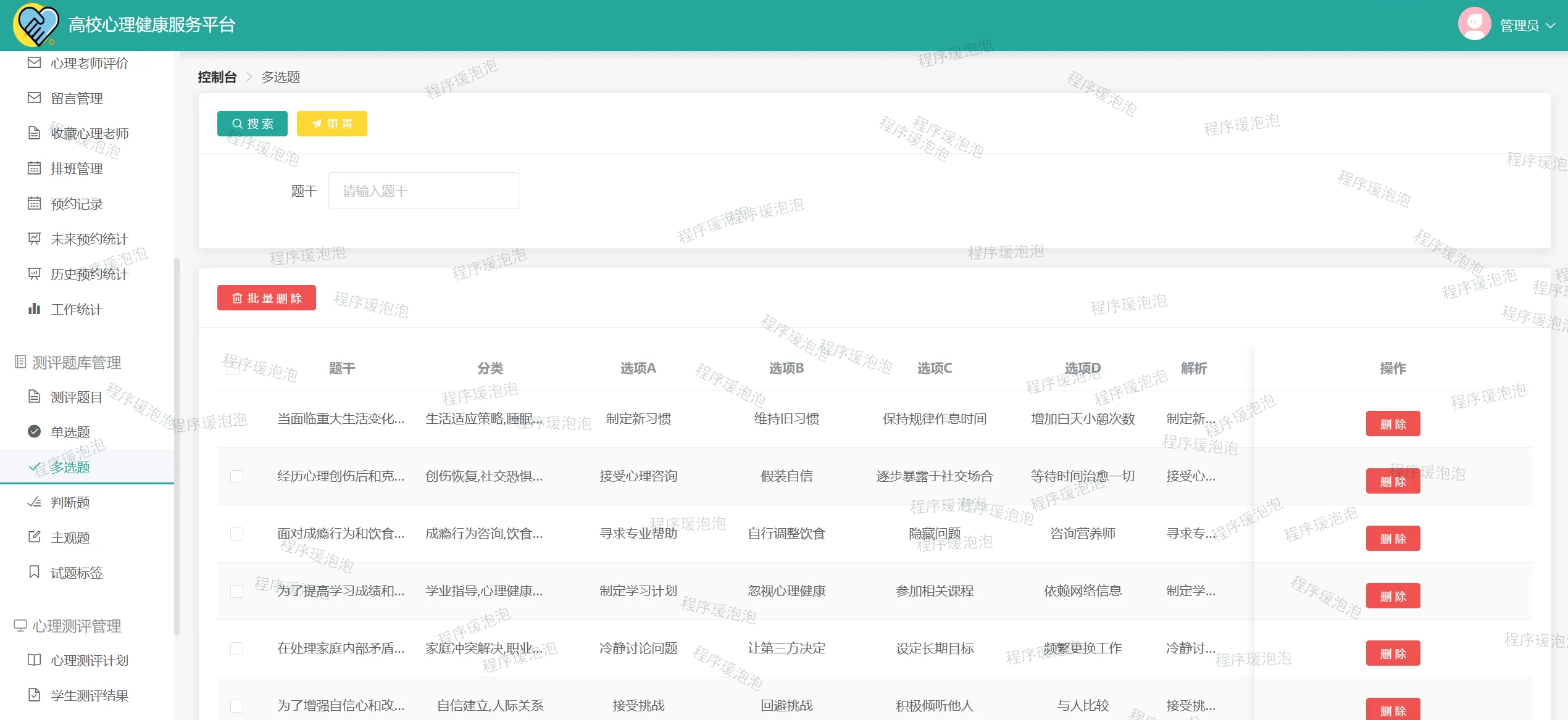1568x720 pixels.
Task: Click the envelope icon beside 留言管理
Action: pyautogui.click(x=35, y=98)
